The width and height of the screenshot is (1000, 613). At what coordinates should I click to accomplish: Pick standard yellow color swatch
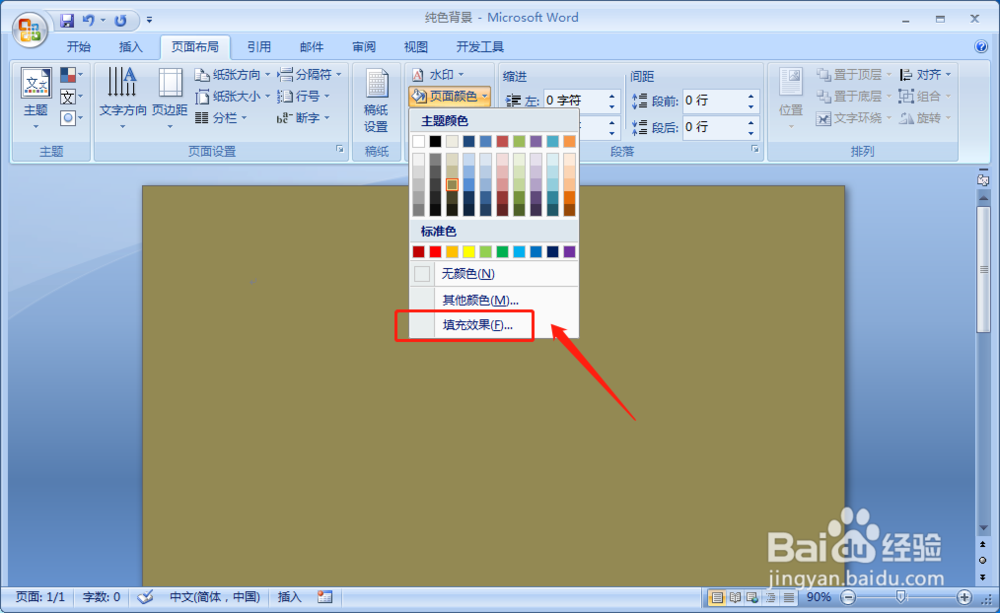(469, 252)
